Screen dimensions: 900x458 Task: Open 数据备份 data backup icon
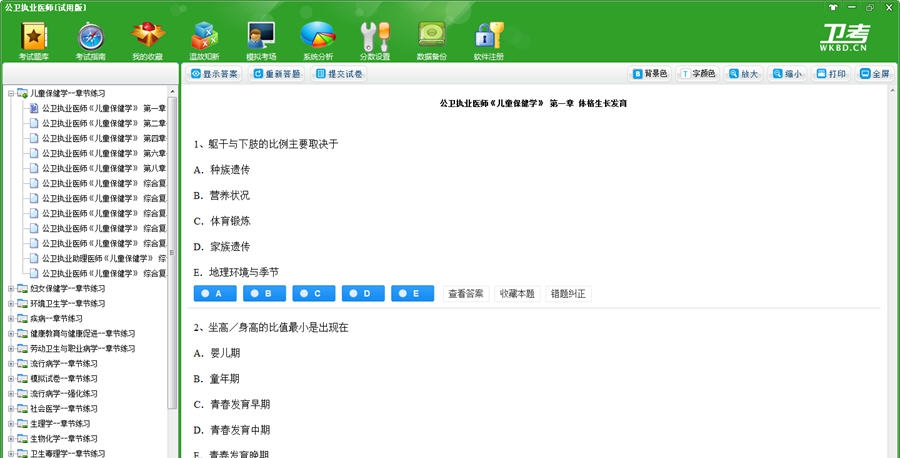click(x=432, y=38)
